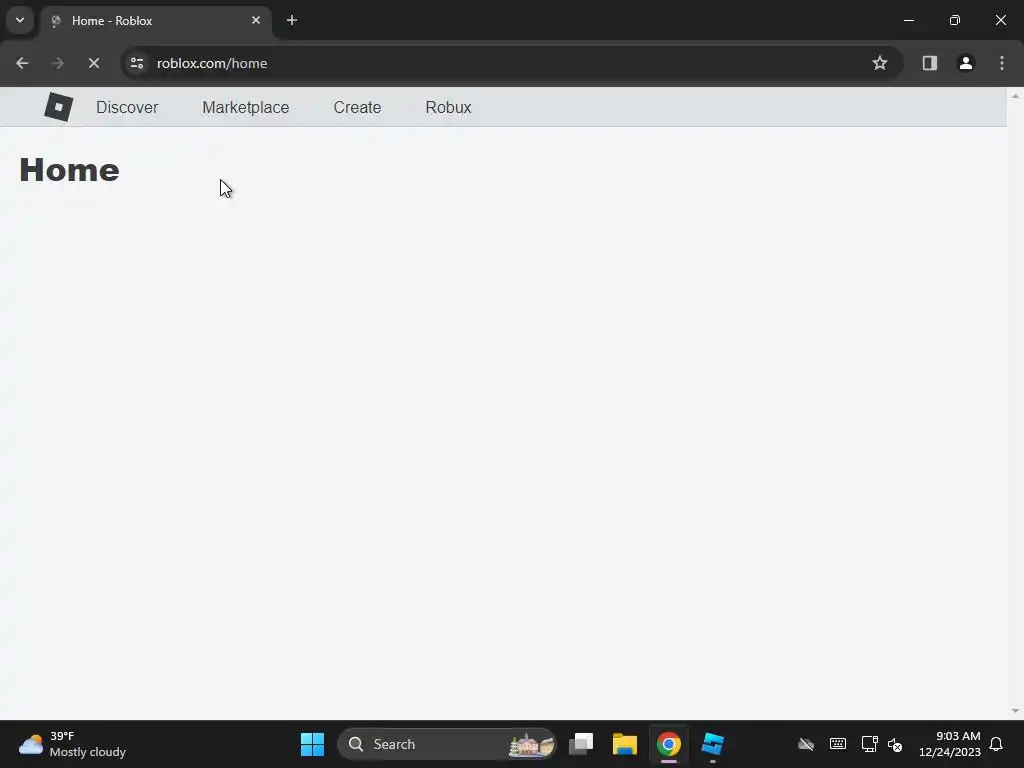Open a new tab

[x=292, y=20]
